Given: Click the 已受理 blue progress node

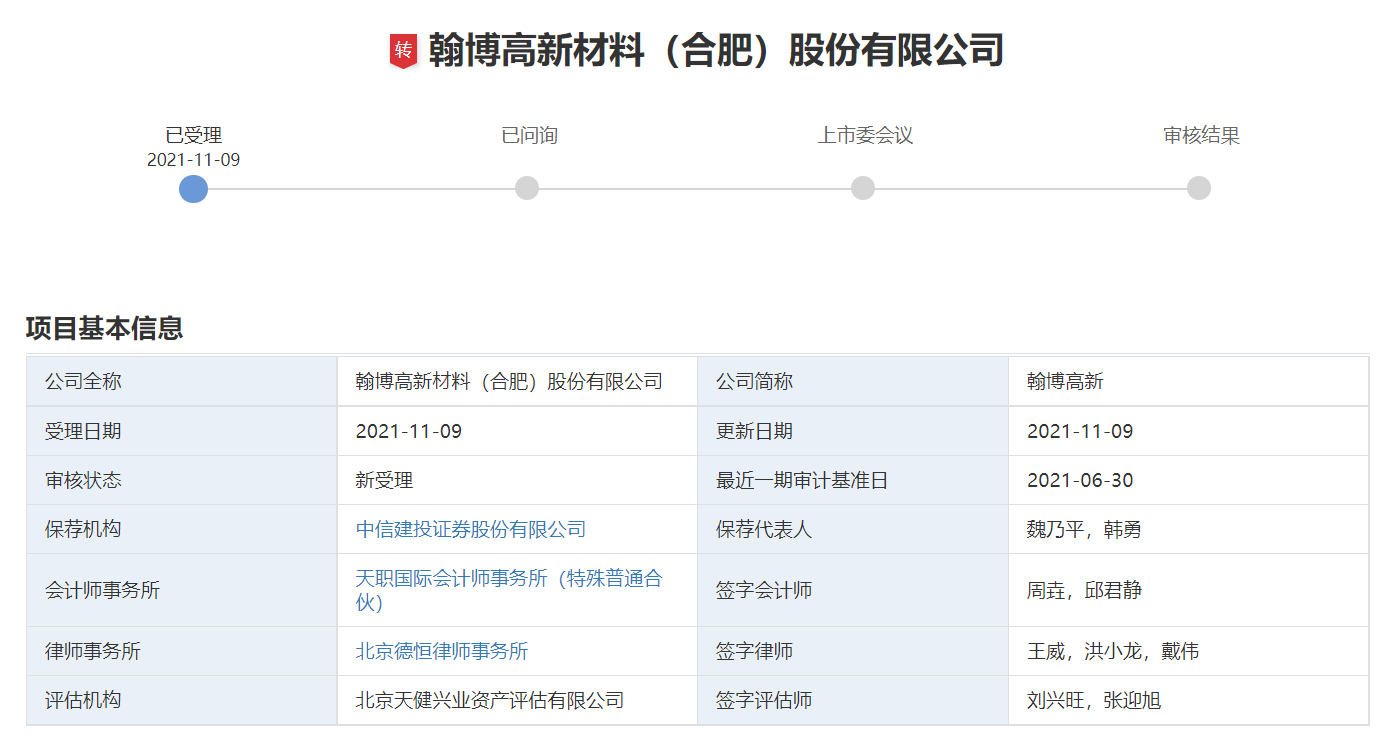Looking at the screenshot, I should coord(193,188).
